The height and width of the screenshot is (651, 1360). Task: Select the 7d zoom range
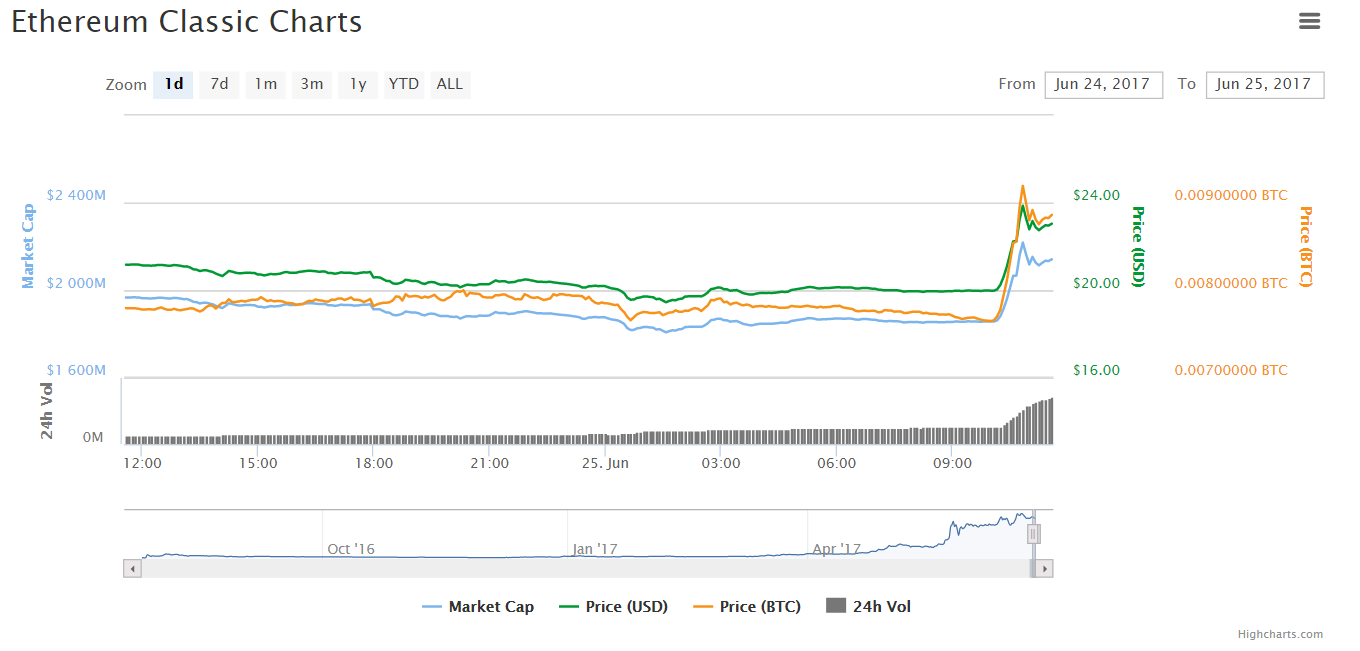[219, 85]
